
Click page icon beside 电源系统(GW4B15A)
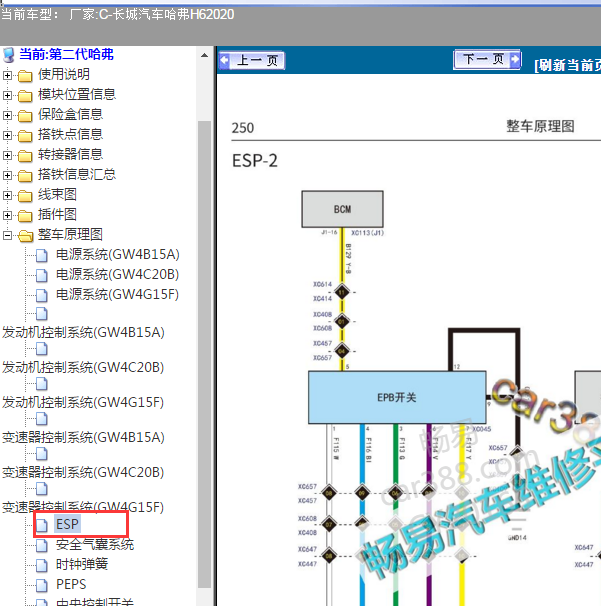coord(42,255)
